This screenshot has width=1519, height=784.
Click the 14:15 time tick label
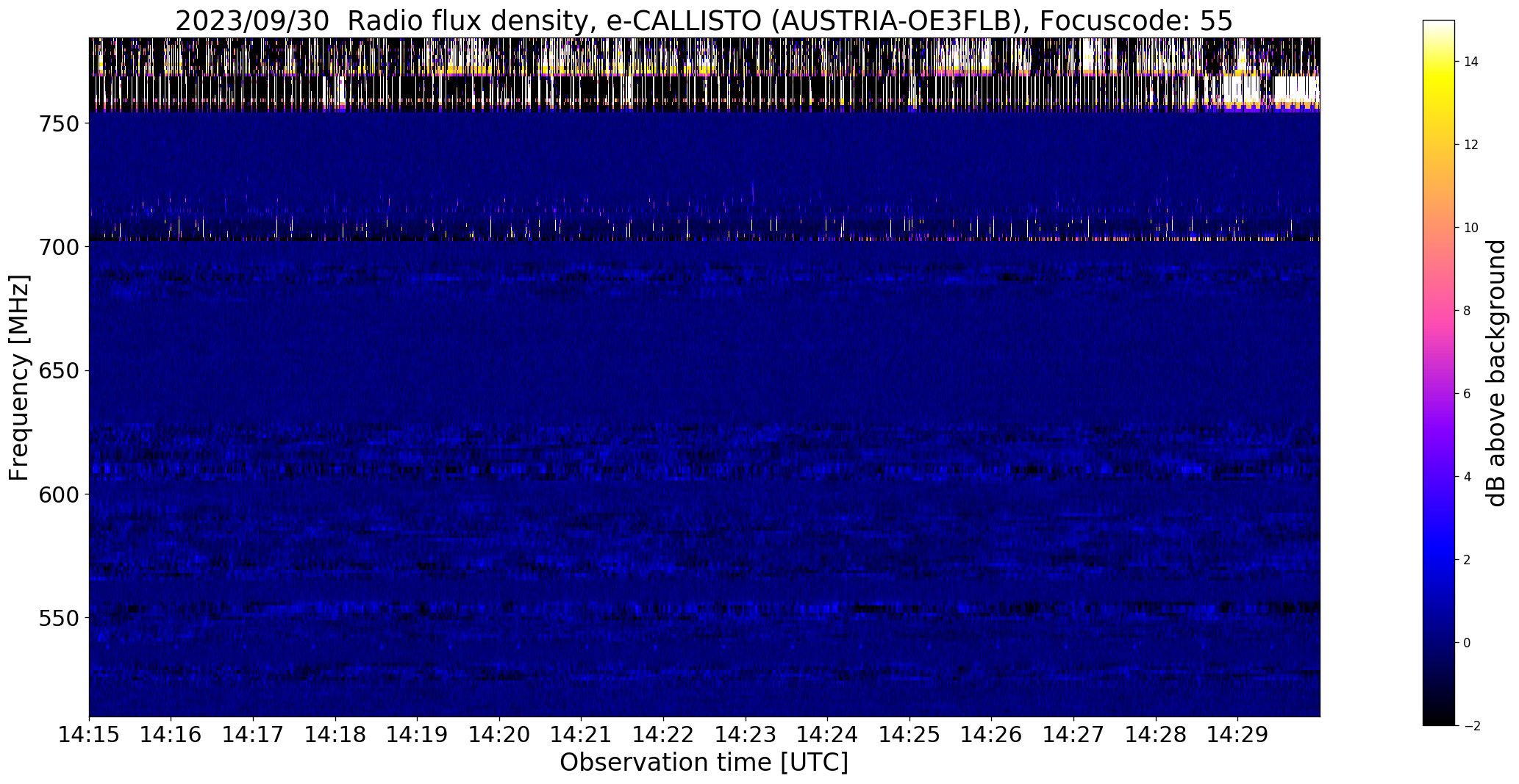coord(90,735)
